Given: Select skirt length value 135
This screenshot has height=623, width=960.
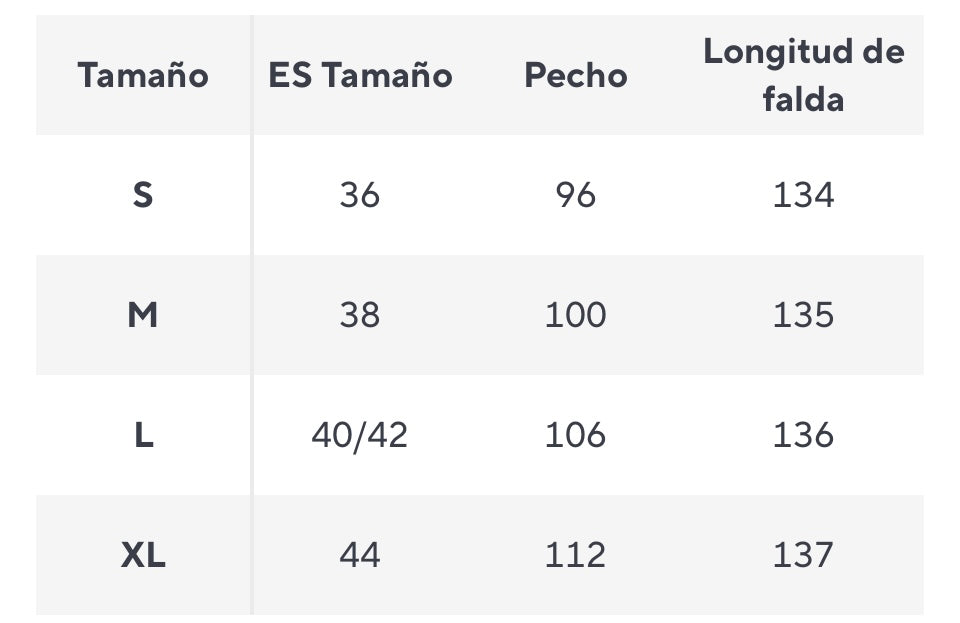Looking at the screenshot, I should [803, 315].
